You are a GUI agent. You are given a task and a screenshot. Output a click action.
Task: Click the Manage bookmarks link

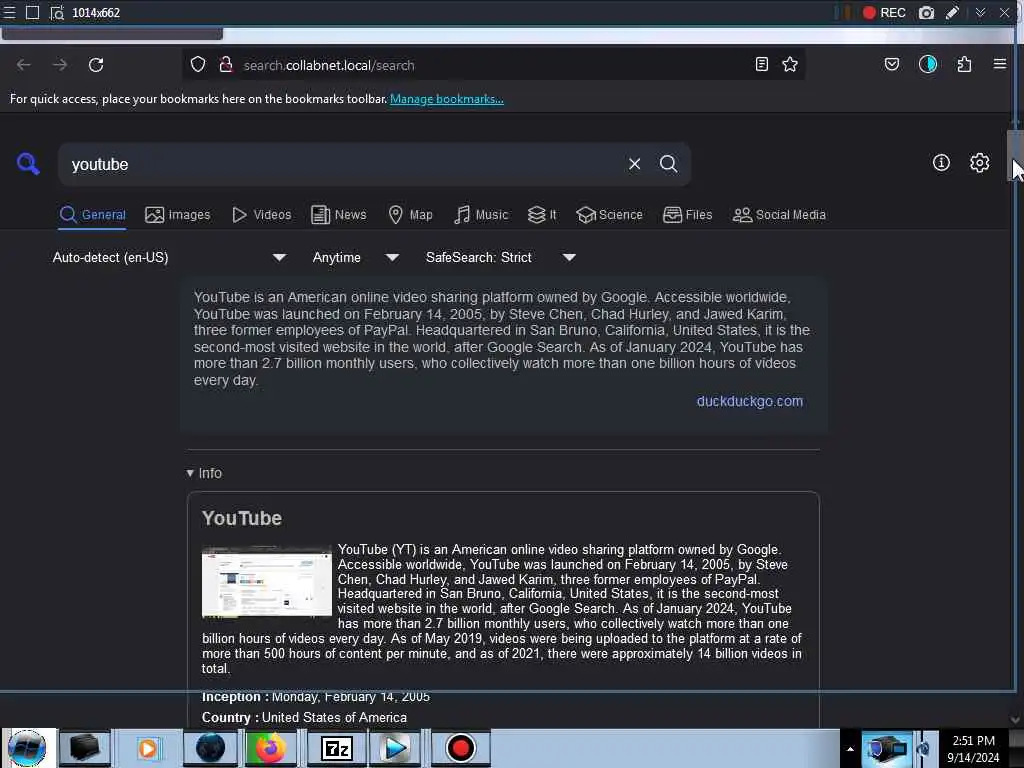[x=447, y=99]
